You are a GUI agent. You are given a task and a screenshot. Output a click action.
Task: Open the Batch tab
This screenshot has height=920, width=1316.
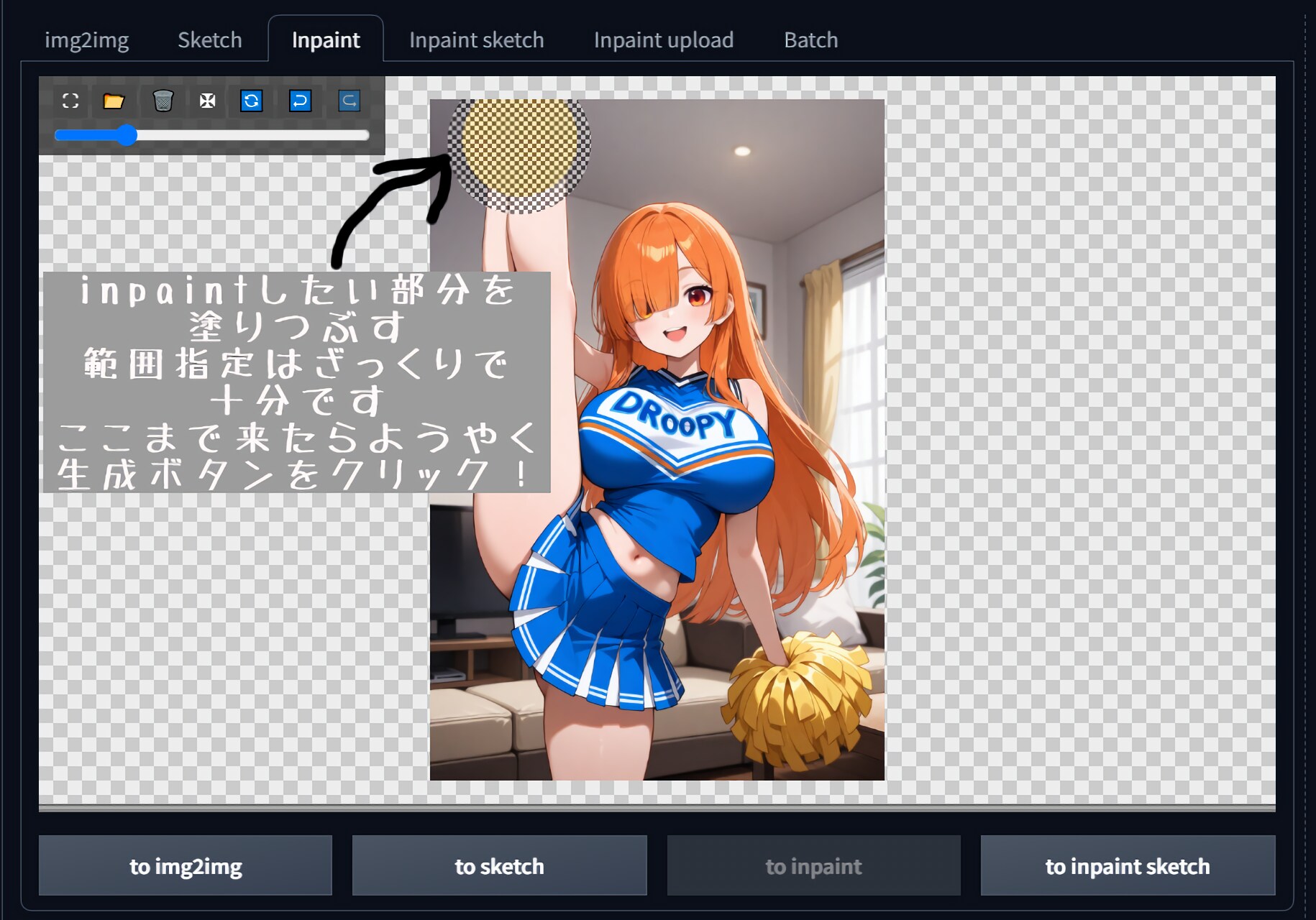(810, 40)
